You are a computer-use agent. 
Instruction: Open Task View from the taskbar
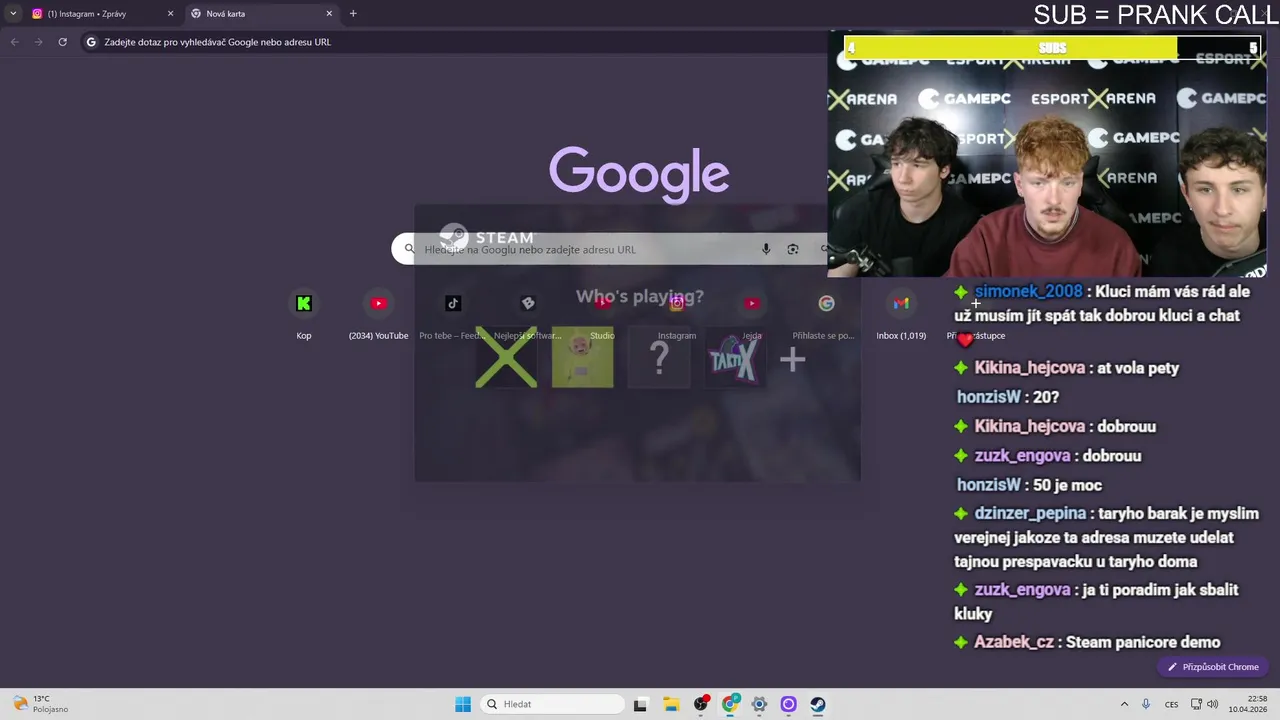pos(640,704)
